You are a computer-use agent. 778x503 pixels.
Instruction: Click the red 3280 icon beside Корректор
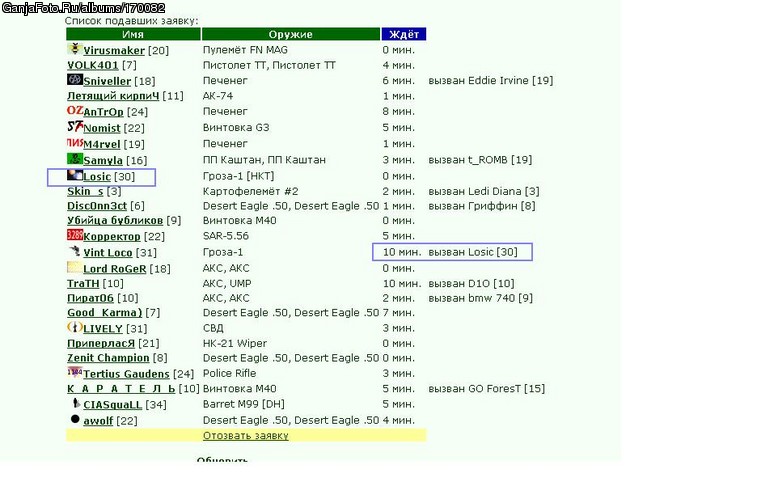pyautogui.click(x=75, y=235)
